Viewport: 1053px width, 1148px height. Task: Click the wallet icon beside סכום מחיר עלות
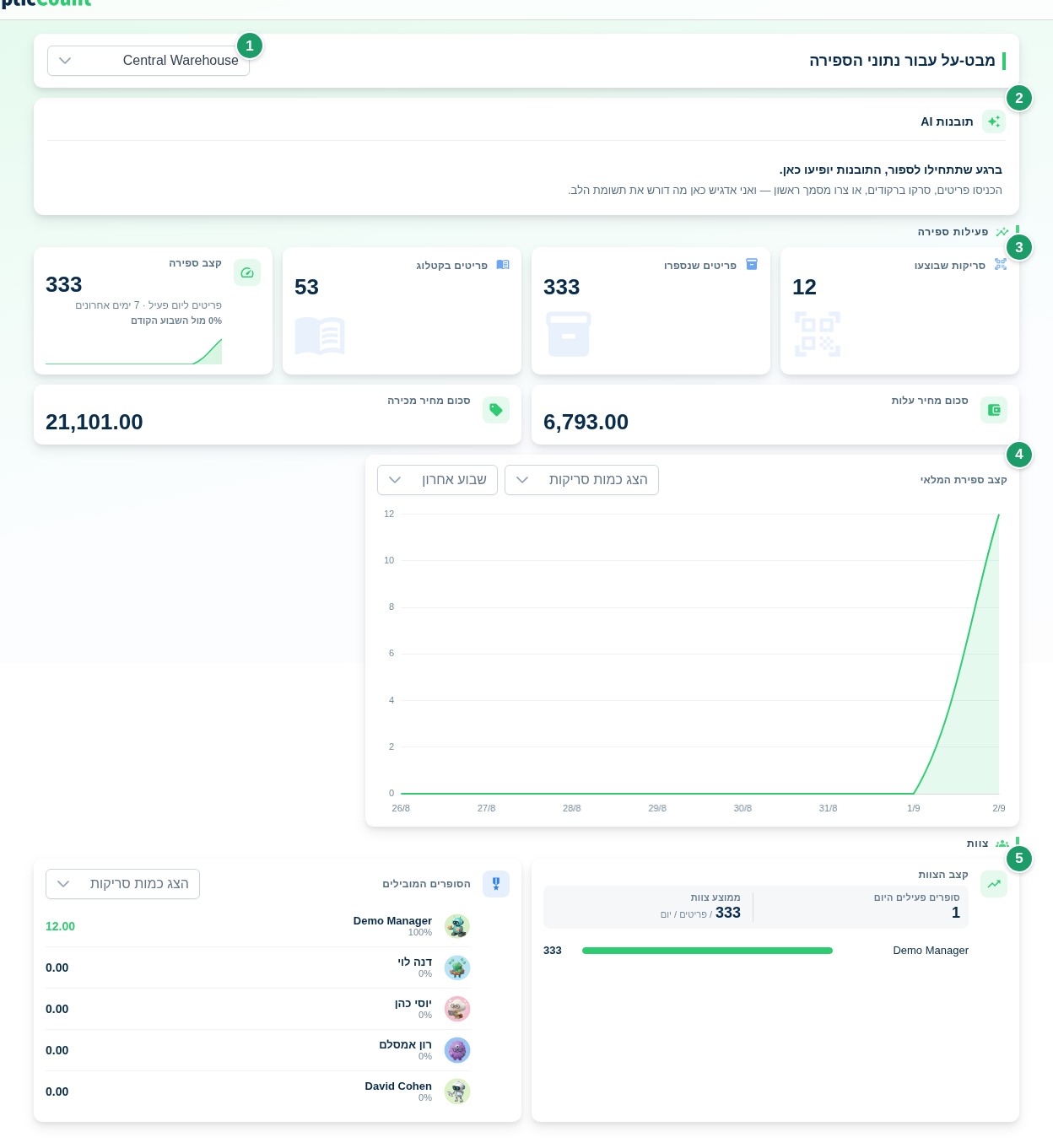coord(994,410)
